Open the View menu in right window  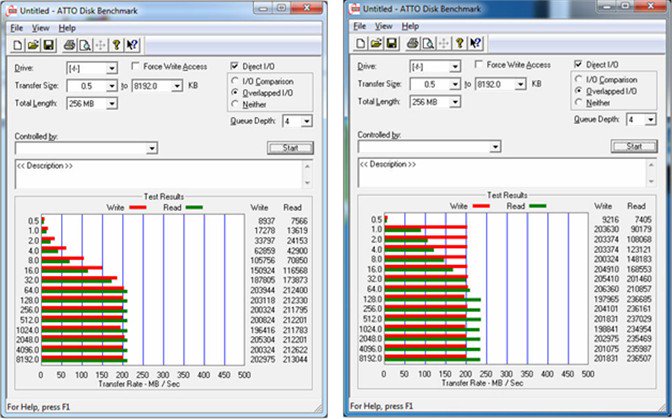tap(382, 26)
